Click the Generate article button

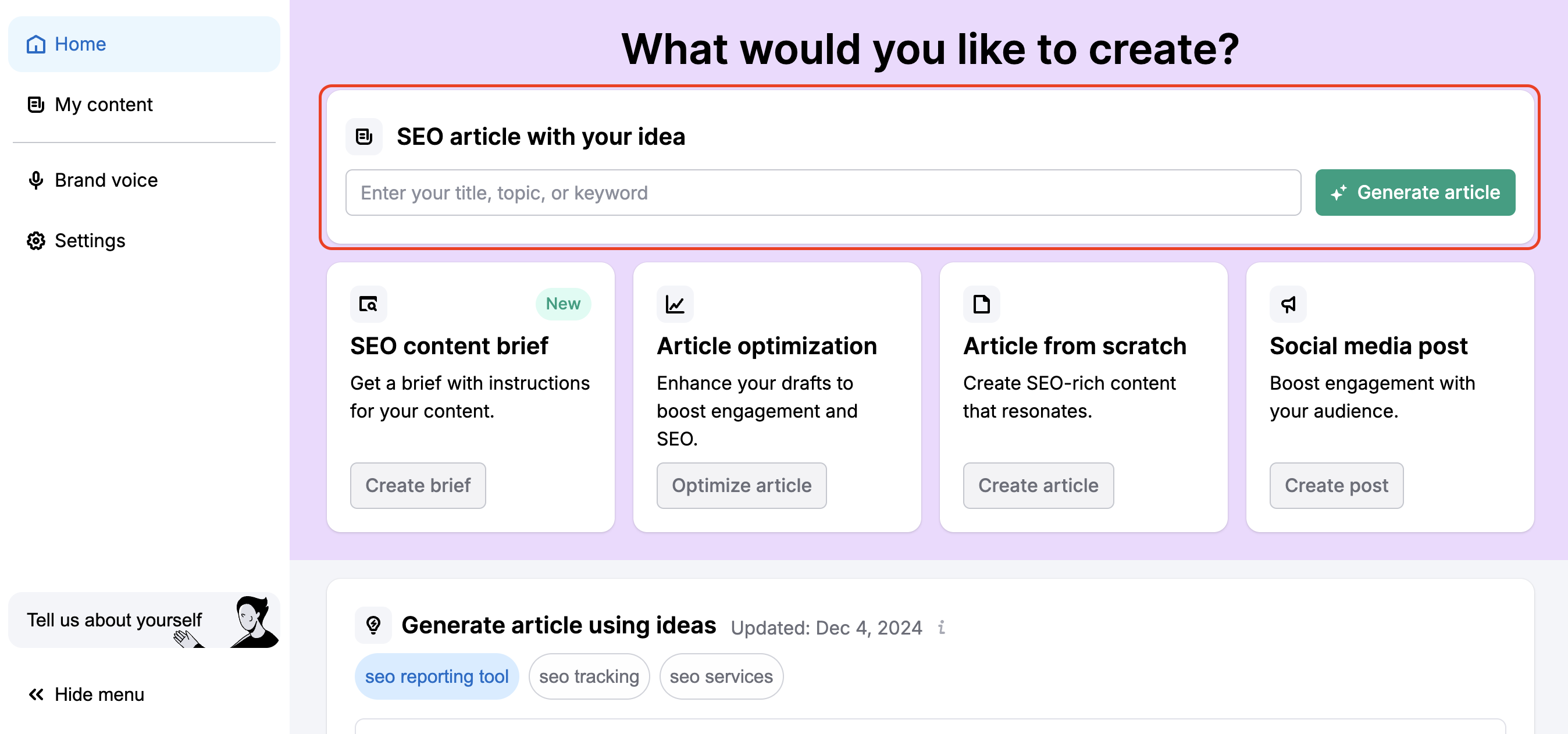(1415, 193)
